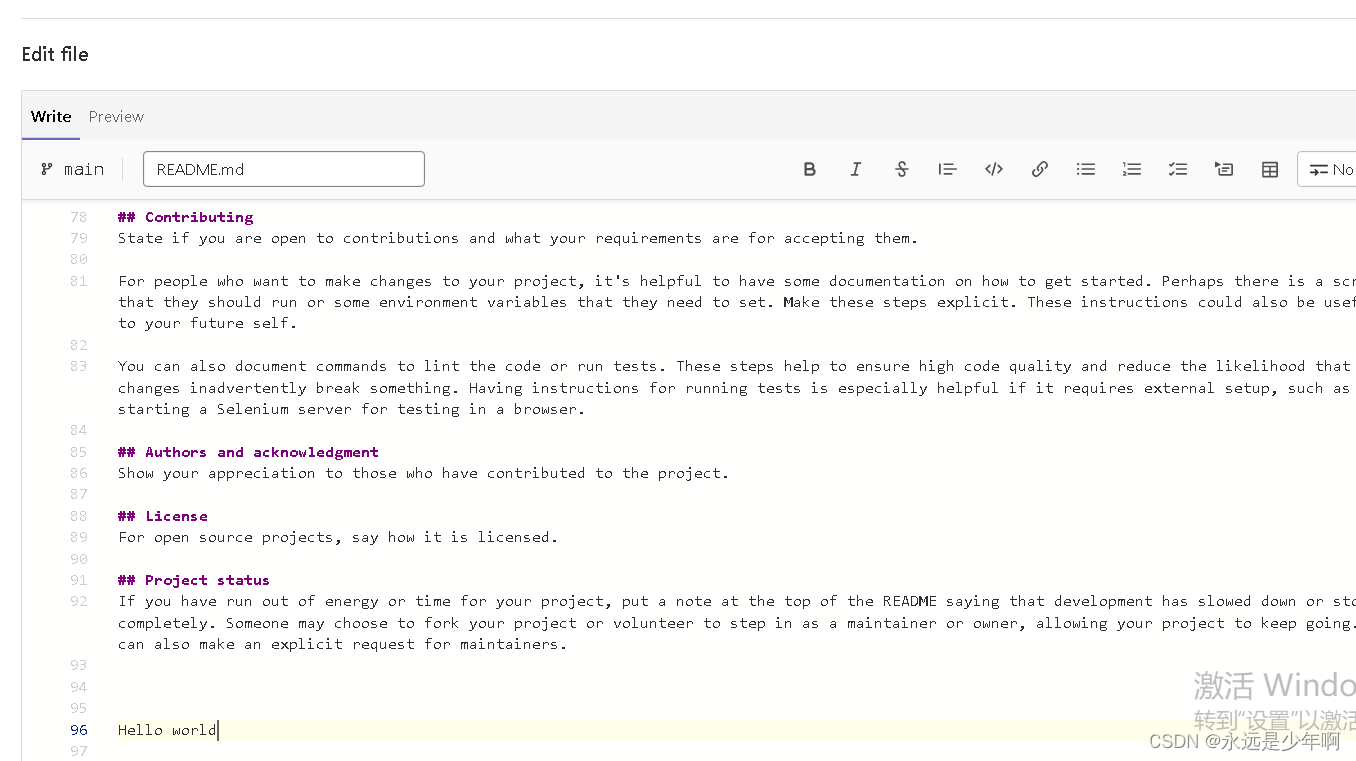Click 'to your future self.' line
This screenshot has width=1356, height=761.
tap(207, 323)
